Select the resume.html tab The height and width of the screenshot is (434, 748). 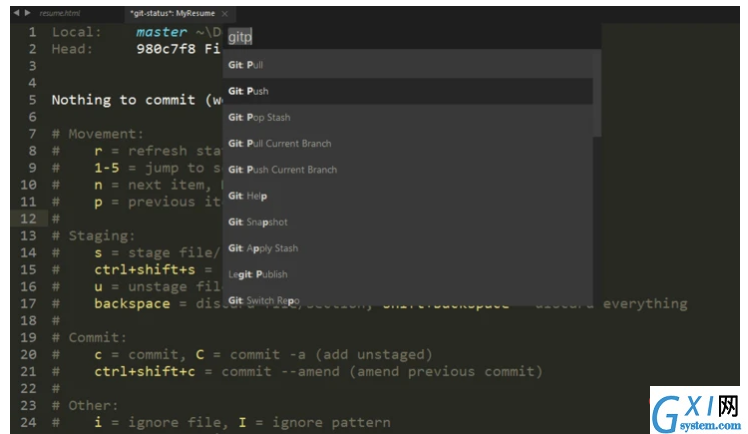[60, 13]
